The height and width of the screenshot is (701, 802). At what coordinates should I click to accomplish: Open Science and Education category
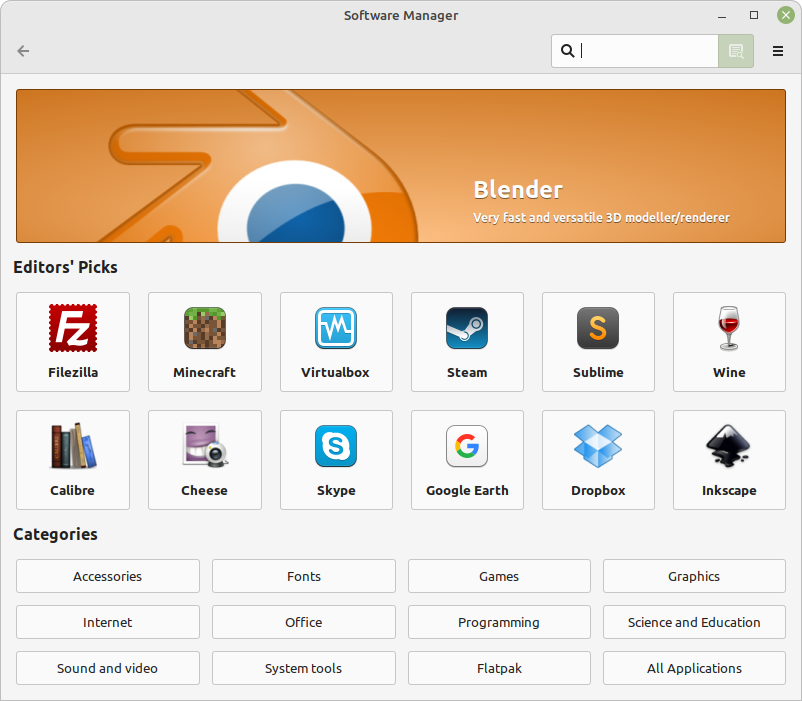coord(694,622)
